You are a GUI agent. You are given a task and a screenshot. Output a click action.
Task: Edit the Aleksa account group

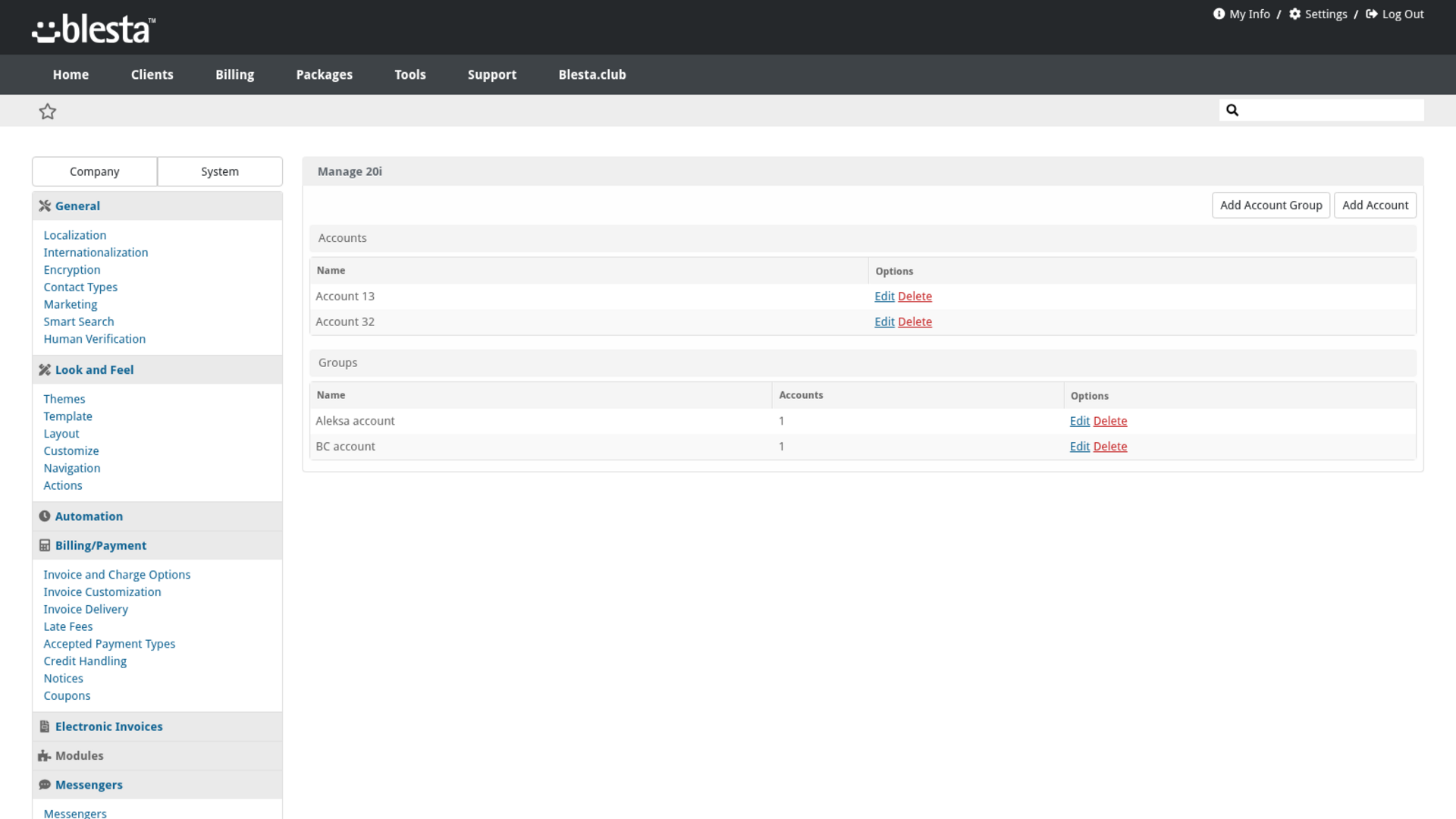[x=1079, y=421]
